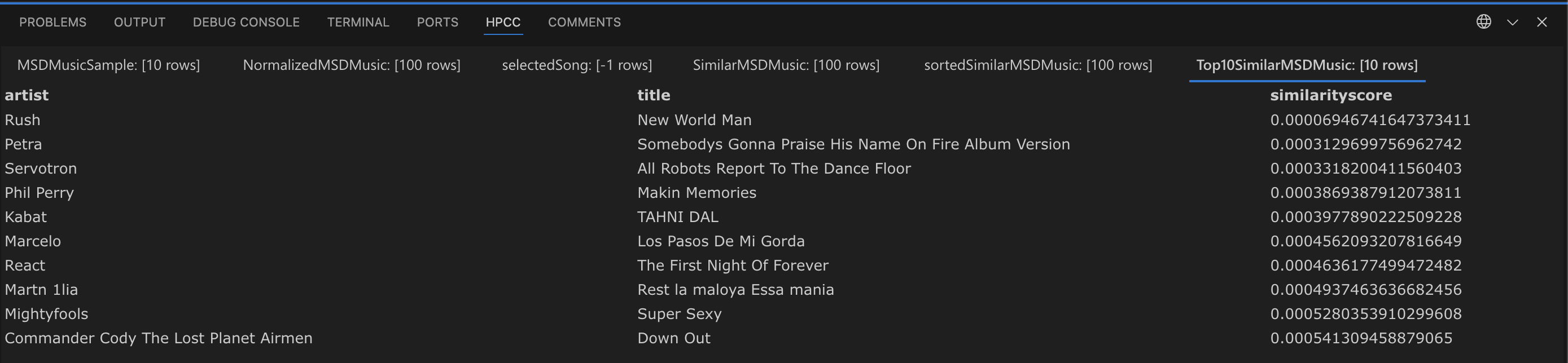Select the Top10SimilarMSDMusic tab
The width and height of the screenshot is (1568, 363).
point(1306,65)
